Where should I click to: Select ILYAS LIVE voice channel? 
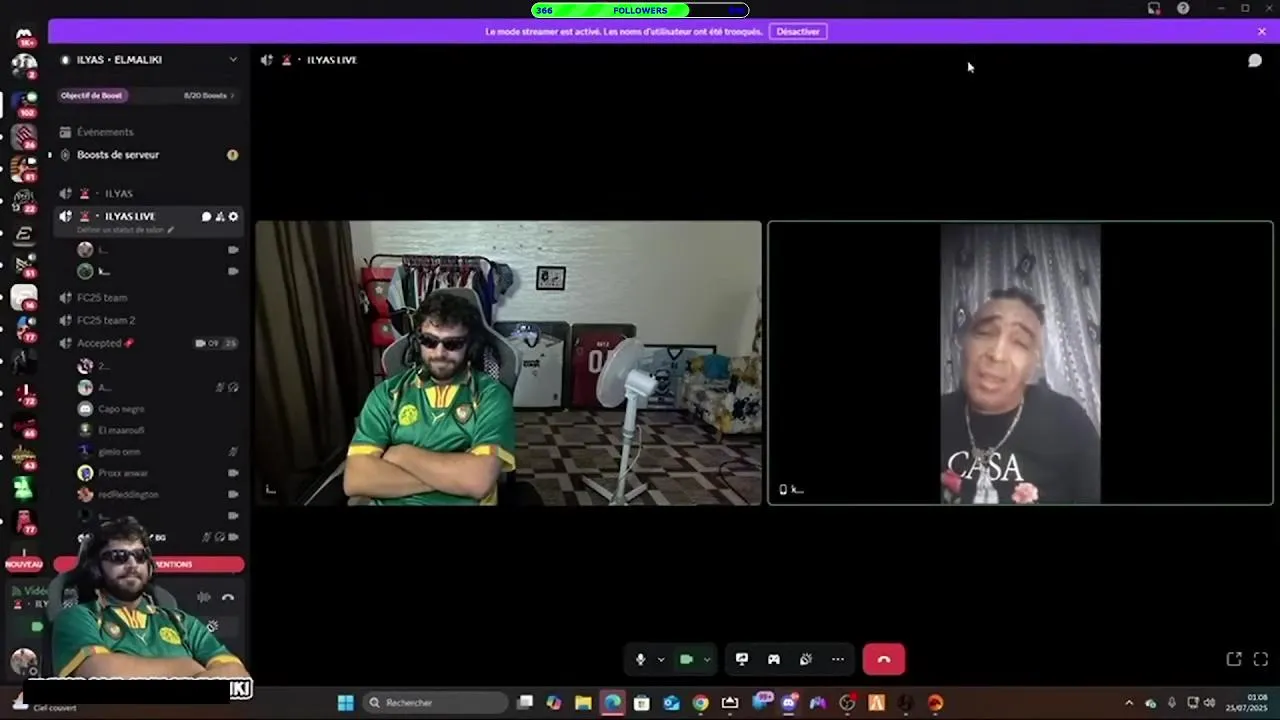click(x=130, y=216)
